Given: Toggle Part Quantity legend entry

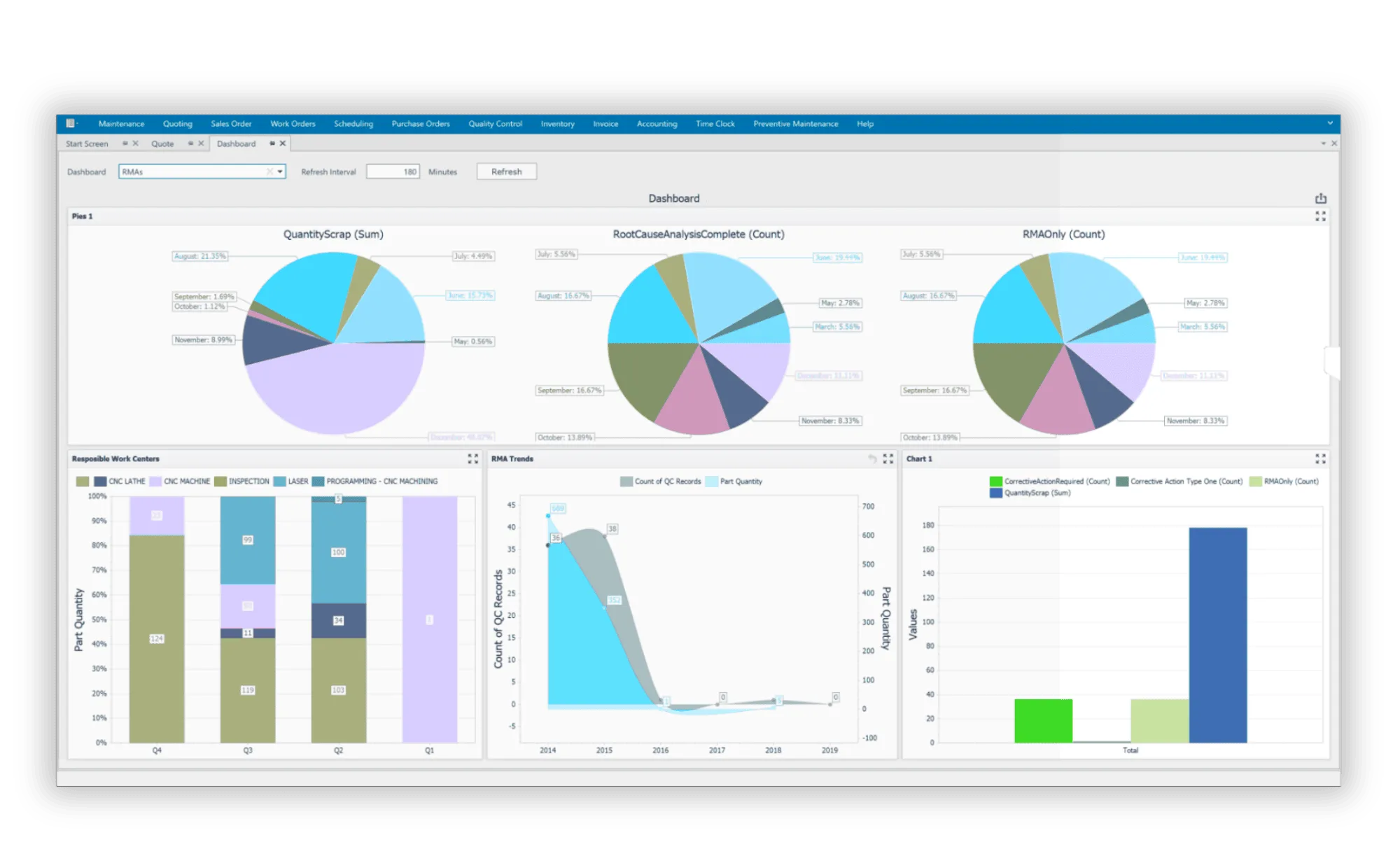Looking at the screenshot, I should 734,482.
